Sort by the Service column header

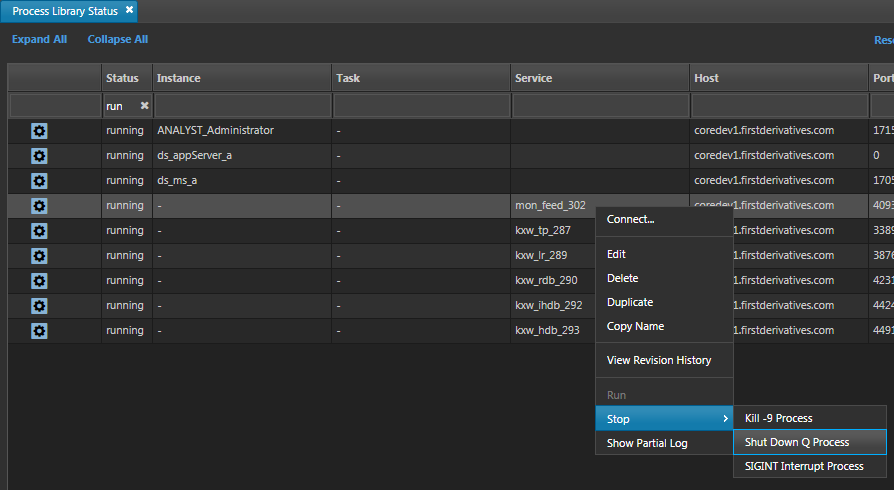(600, 78)
